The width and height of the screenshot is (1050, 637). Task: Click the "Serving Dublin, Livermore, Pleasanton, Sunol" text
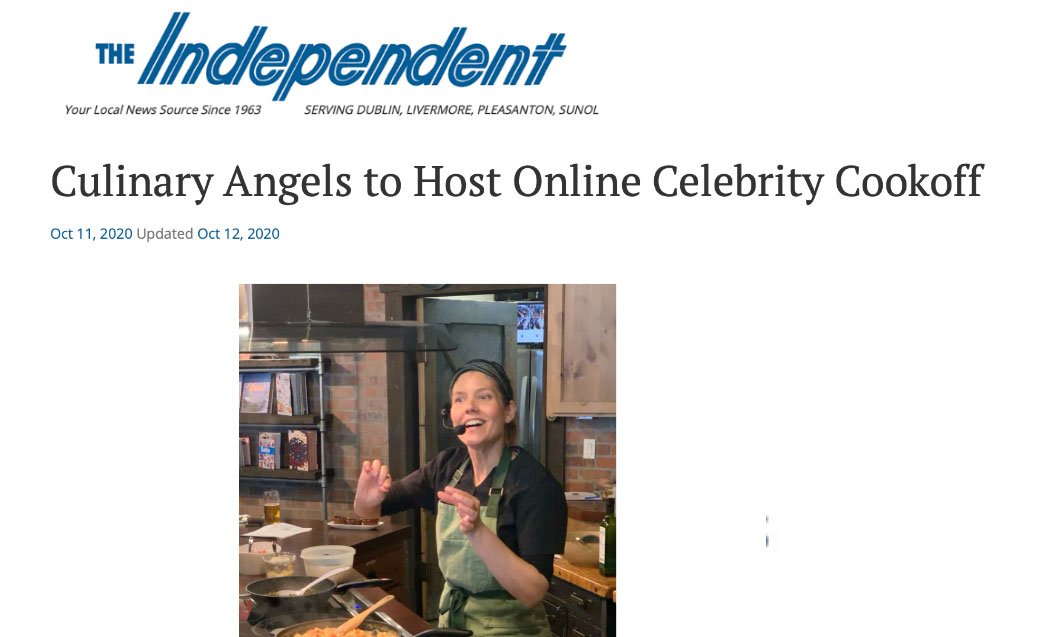451,110
